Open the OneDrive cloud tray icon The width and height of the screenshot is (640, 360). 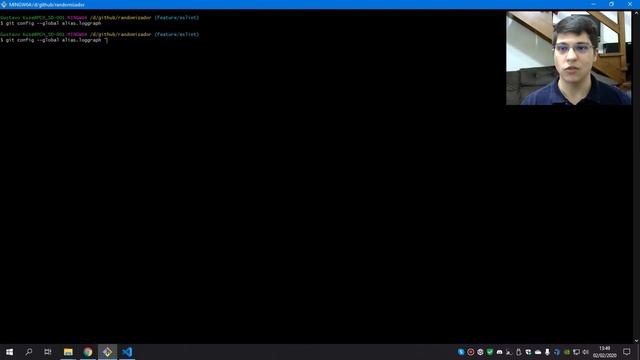(x=538, y=352)
